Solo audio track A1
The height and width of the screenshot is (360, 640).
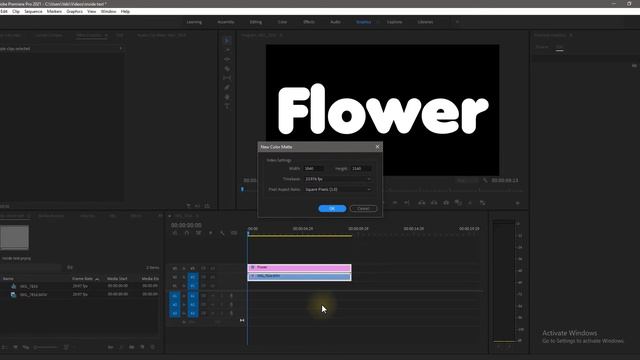(222, 296)
